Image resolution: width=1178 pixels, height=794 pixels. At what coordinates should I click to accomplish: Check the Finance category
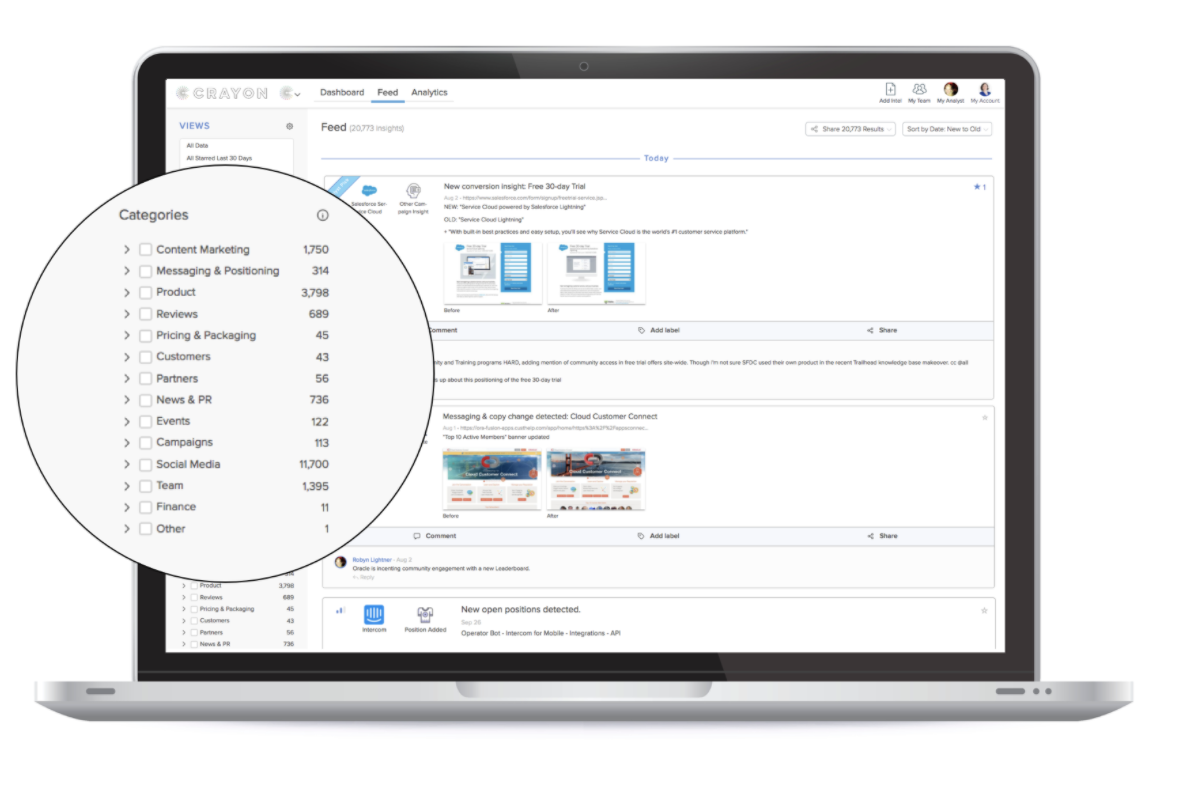pyautogui.click(x=146, y=507)
